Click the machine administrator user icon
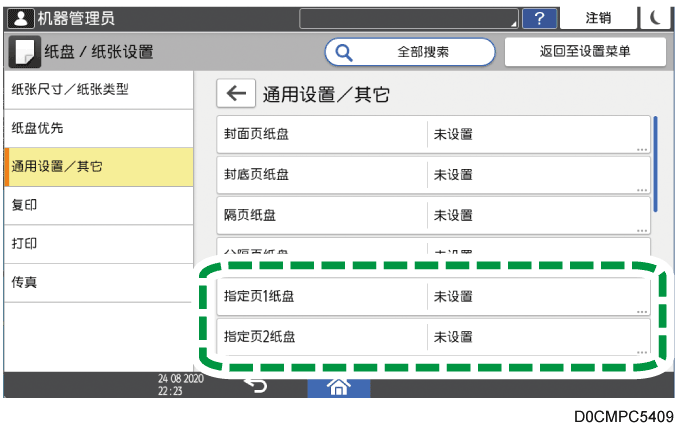The image size is (679, 427). coord(21,18)
